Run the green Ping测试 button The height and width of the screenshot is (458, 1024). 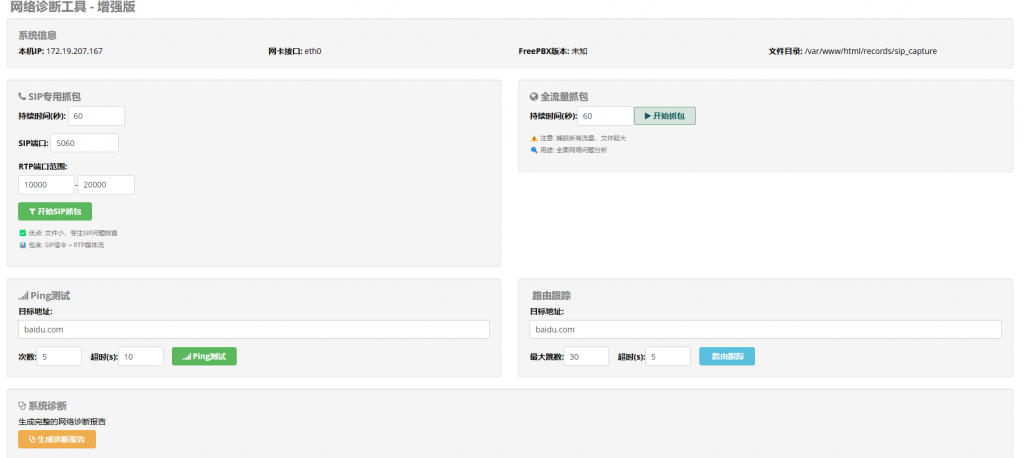(x=204, y=356)
